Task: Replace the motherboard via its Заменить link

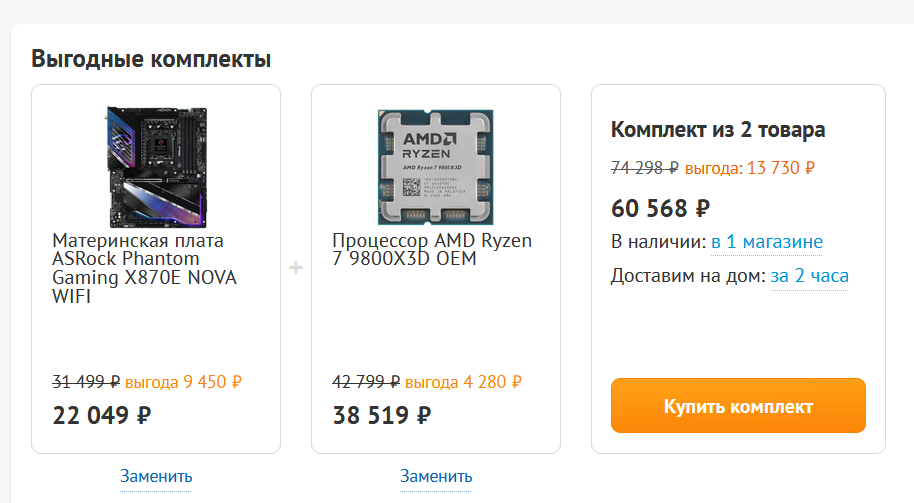Action: click(x=156, y=476)
